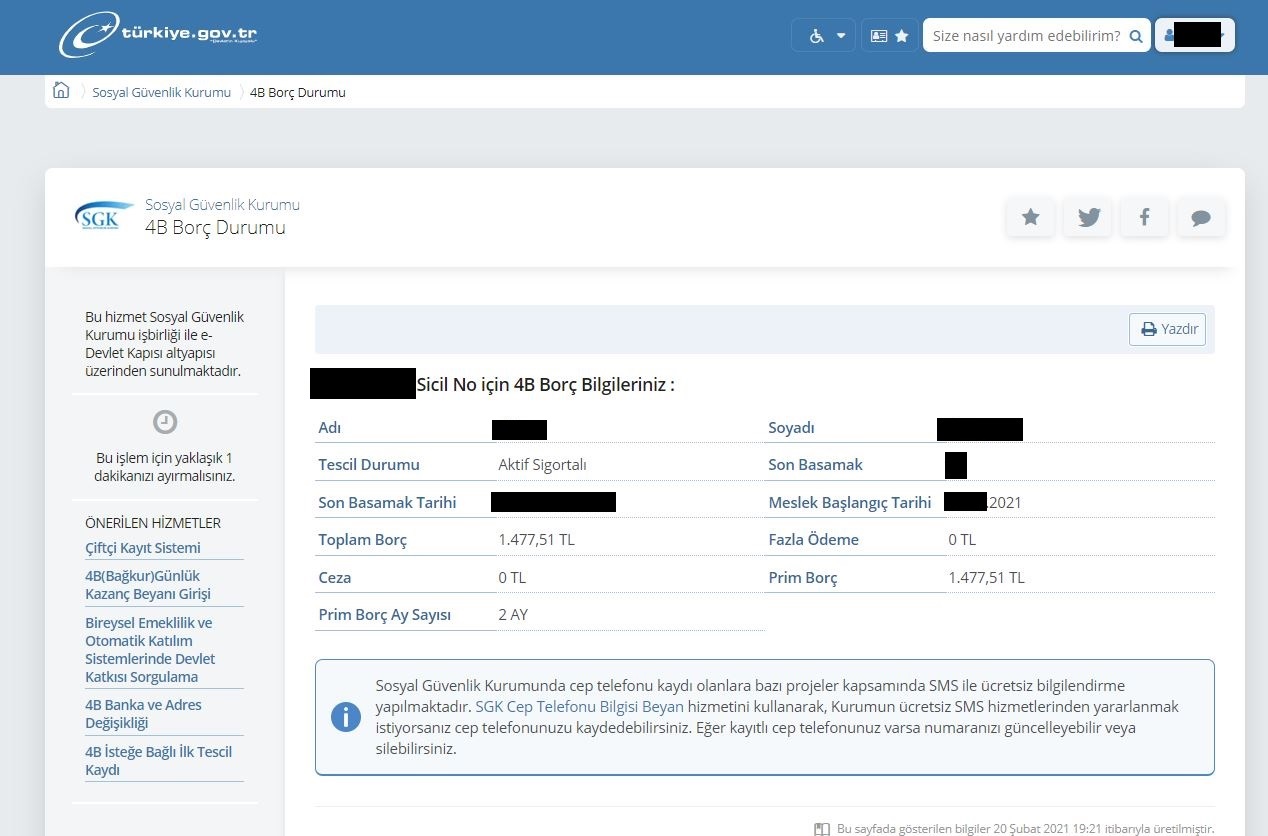Click the Fazla Ödeme value "0 TL"
This screenshot has height=836, width=1268.
point(962,540)
